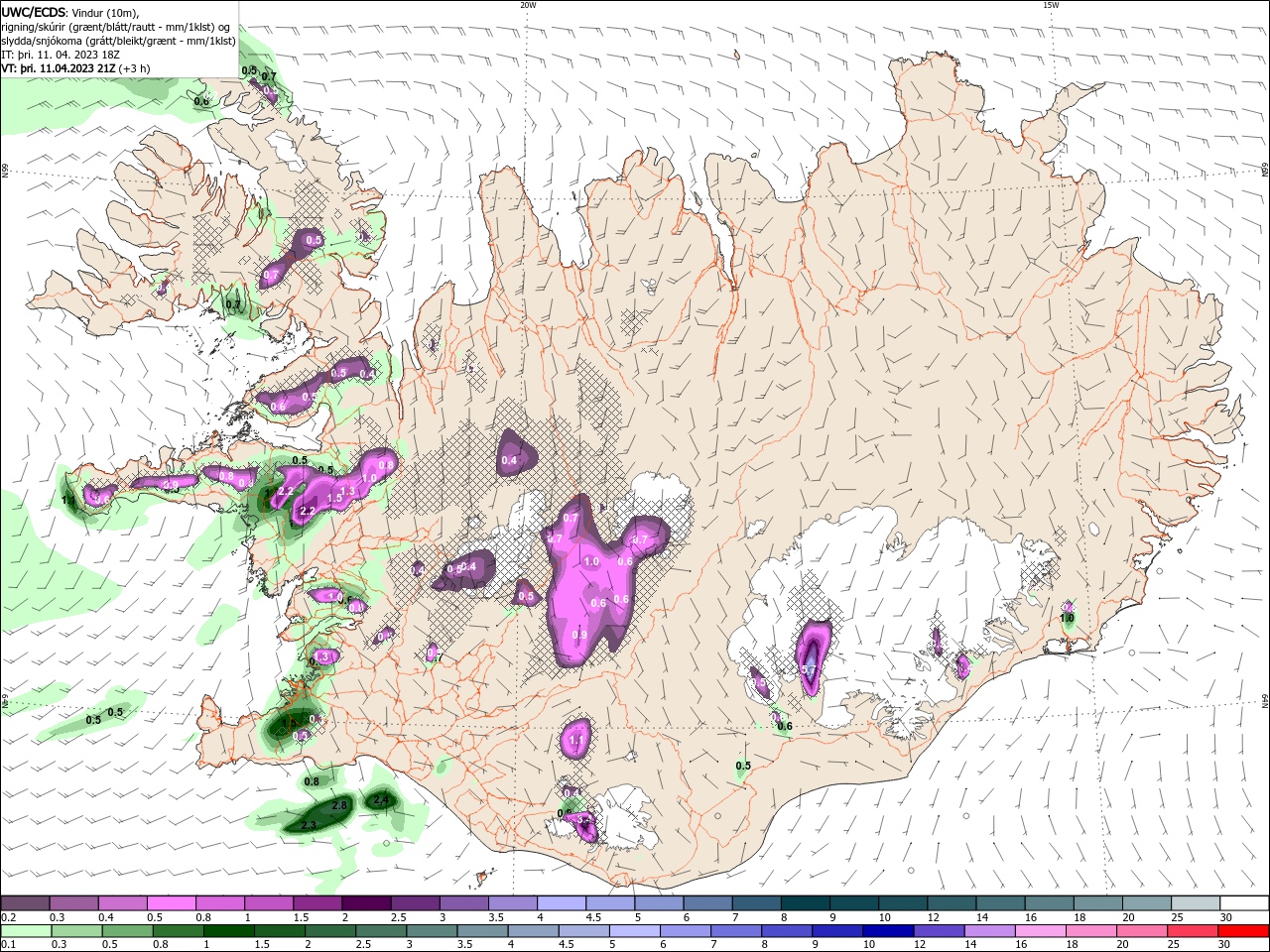Click the snow legend swatch between 12 and 14
The height and width of the screenshot is (952, 1270).
(952, 902)
